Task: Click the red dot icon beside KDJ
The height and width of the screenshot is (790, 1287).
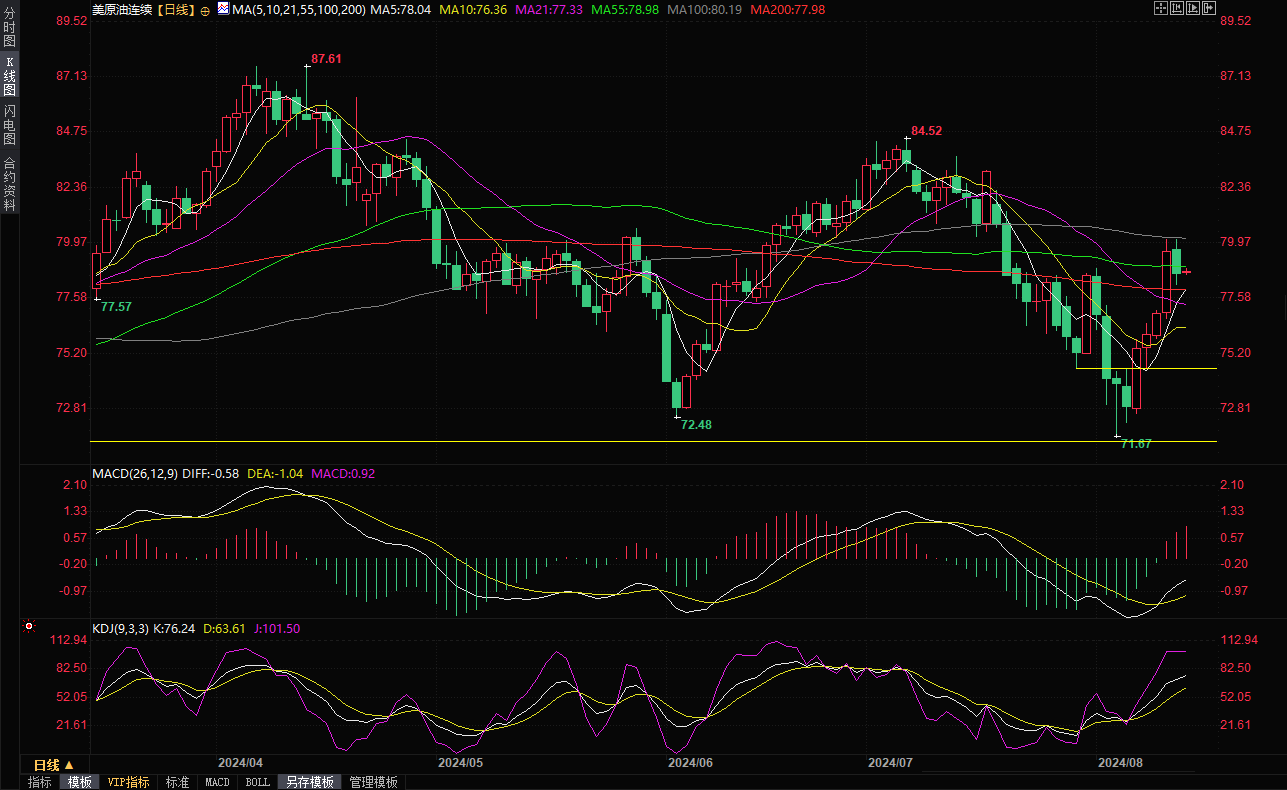Action: 29,628
